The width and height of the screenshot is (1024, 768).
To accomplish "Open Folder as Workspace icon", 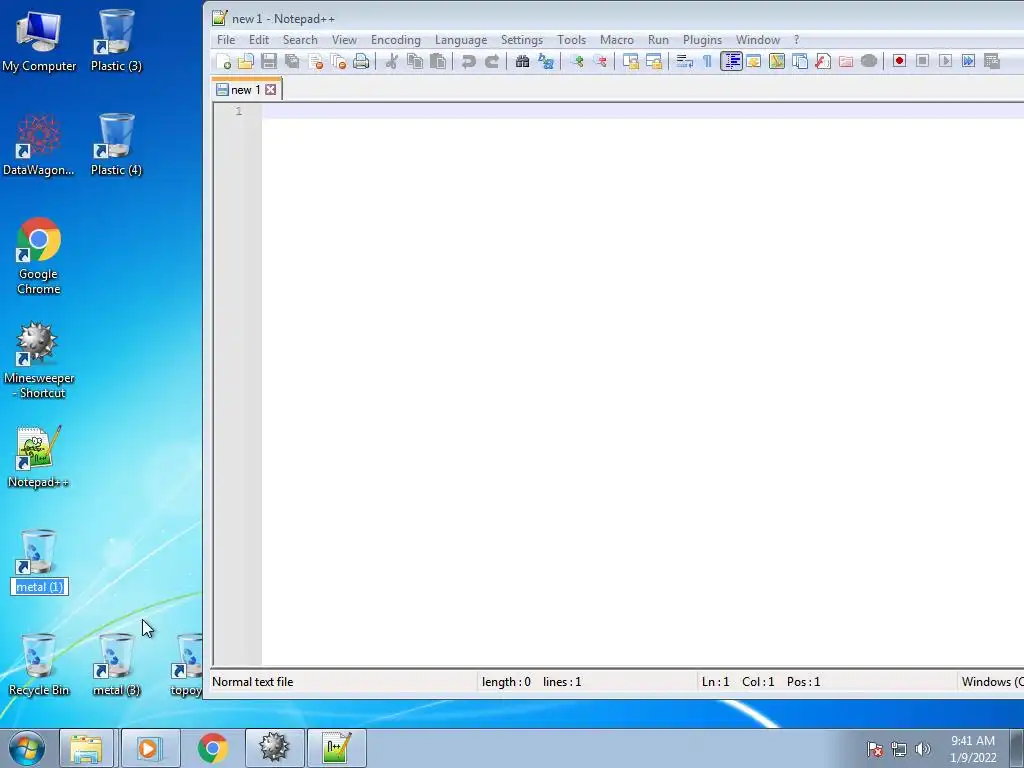I will pyautogui.click(x=846, y=61).
